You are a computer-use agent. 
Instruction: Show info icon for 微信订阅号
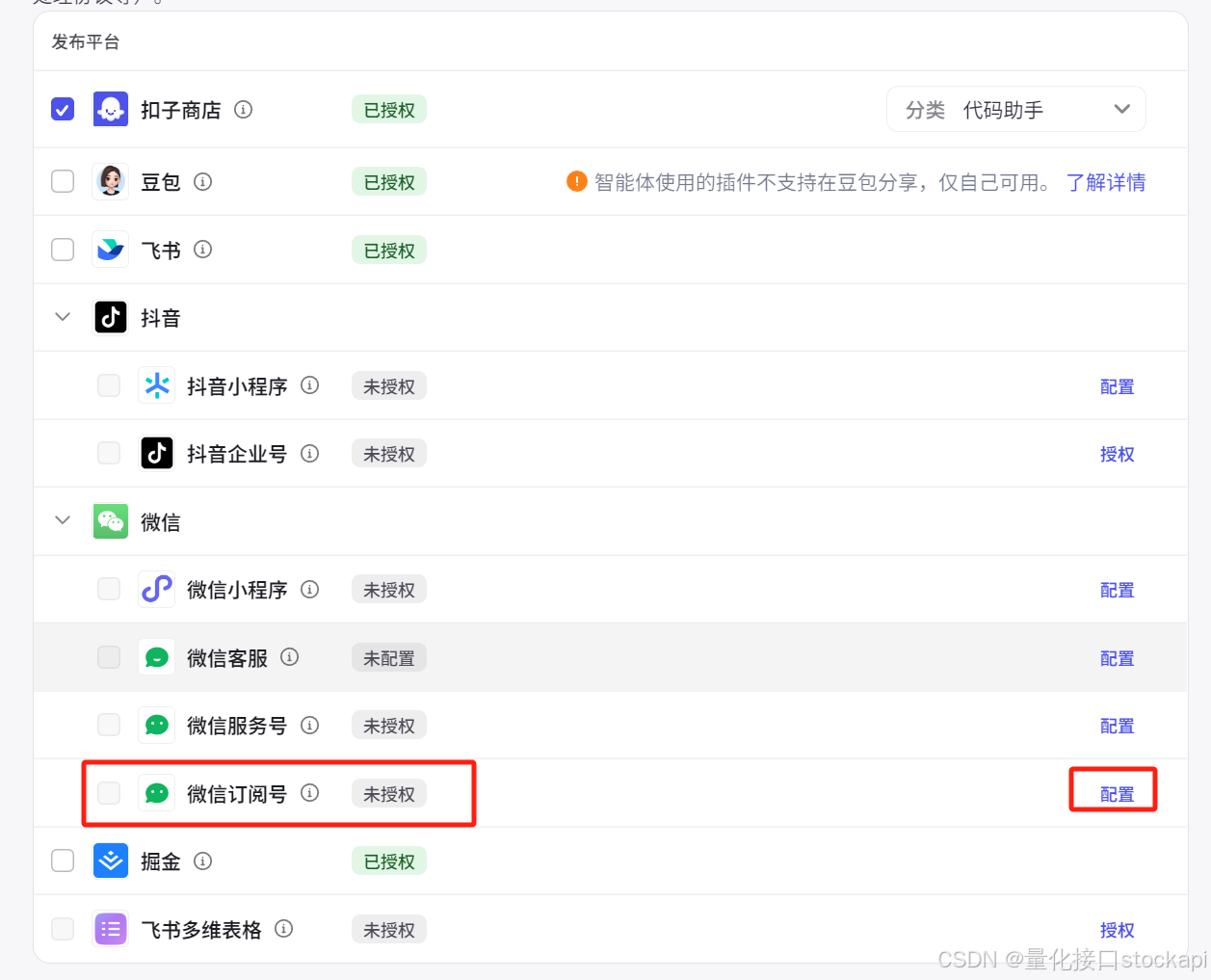tap(309, 792)
